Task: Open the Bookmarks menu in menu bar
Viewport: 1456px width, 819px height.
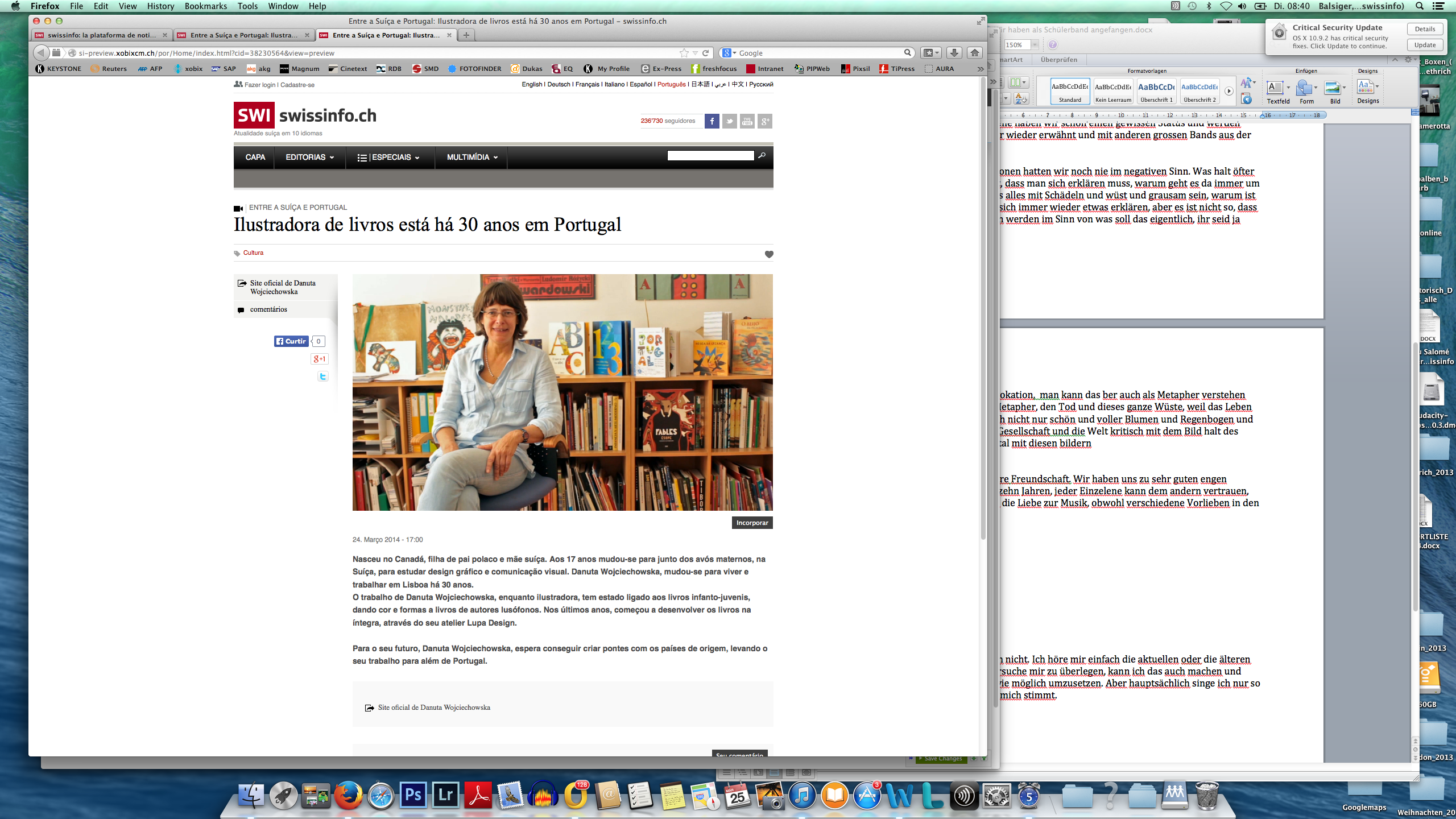Action: (205, 6)
